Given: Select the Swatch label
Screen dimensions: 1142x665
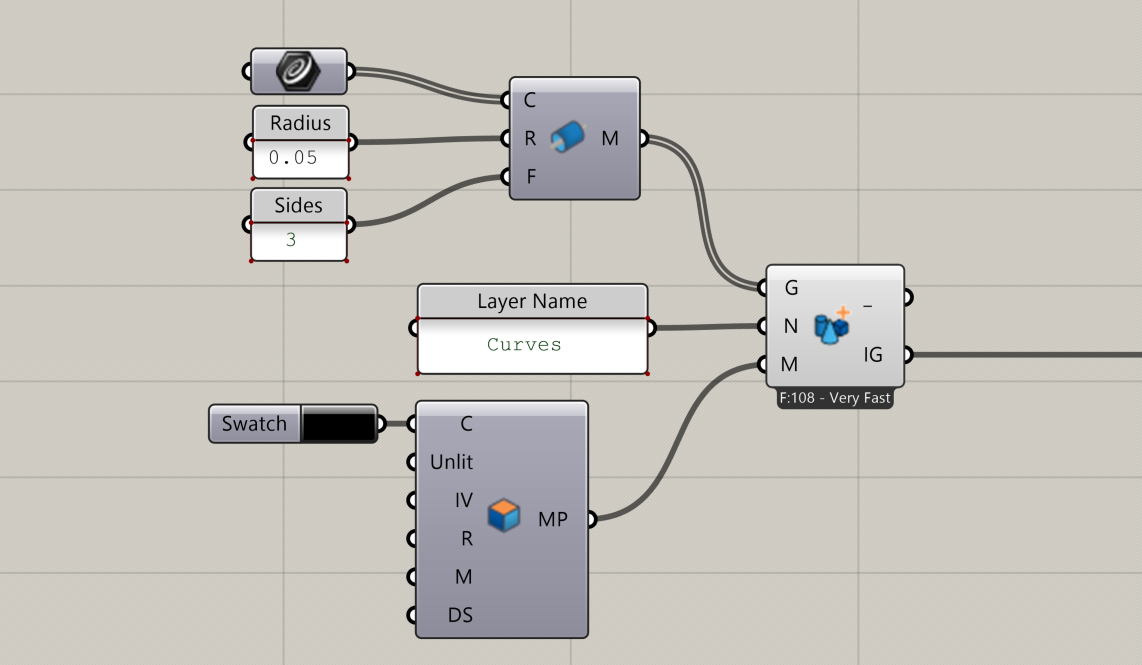Looking at the screenshot, I should pos(255,424).
